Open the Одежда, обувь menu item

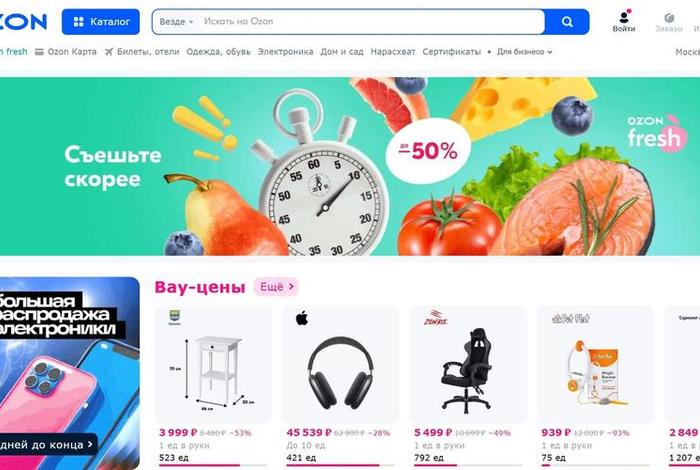[218, 52]
